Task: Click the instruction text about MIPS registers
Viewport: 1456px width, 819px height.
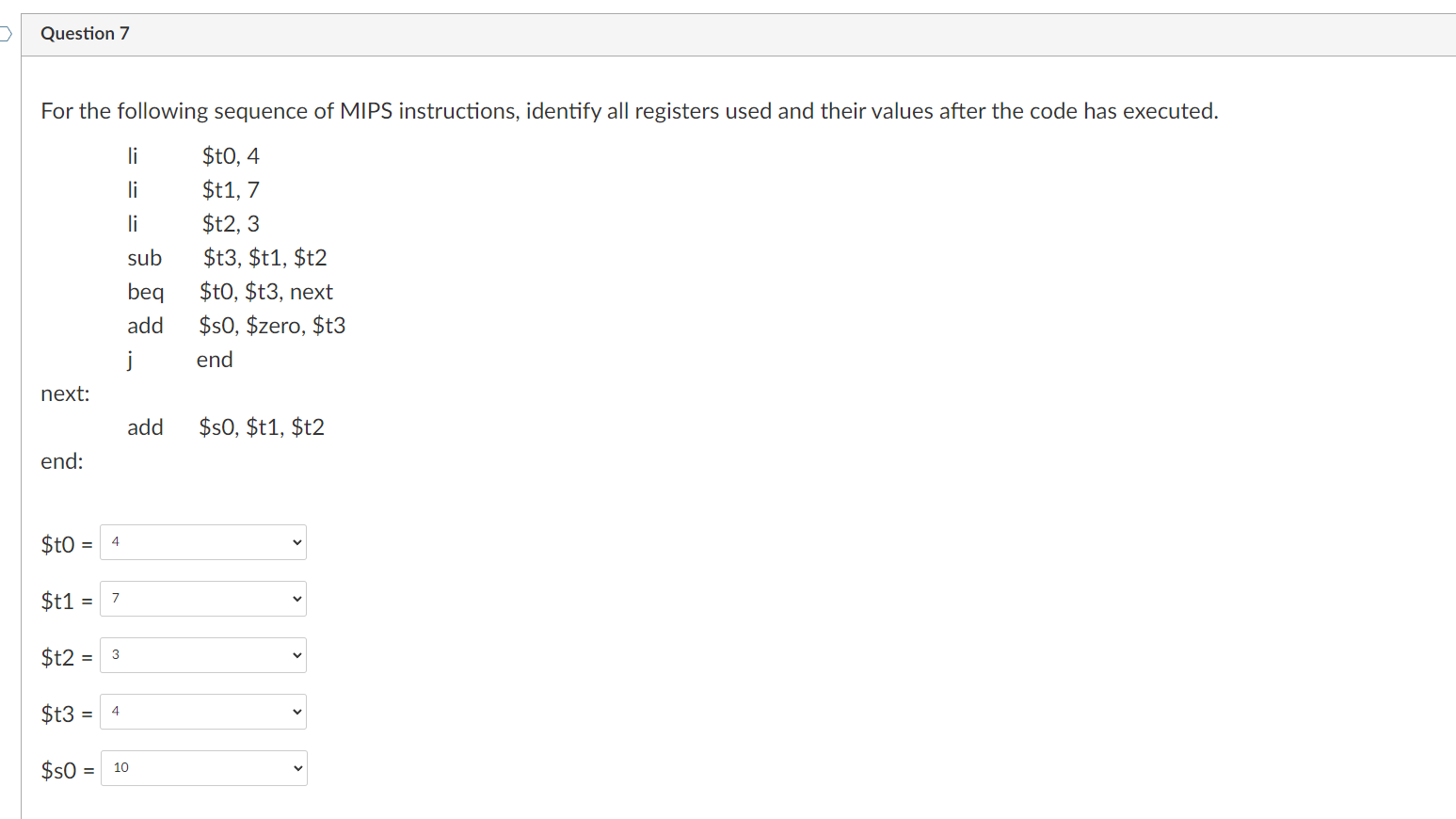Action: [629, 110]
